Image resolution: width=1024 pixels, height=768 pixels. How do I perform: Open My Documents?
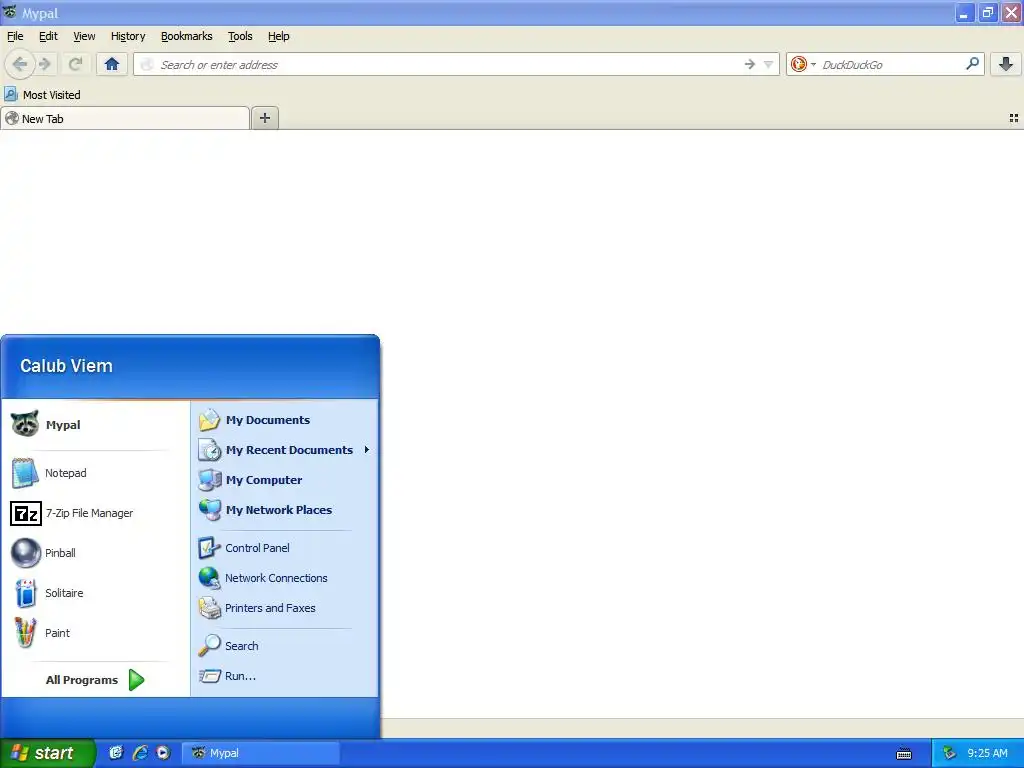click(284, 420)
